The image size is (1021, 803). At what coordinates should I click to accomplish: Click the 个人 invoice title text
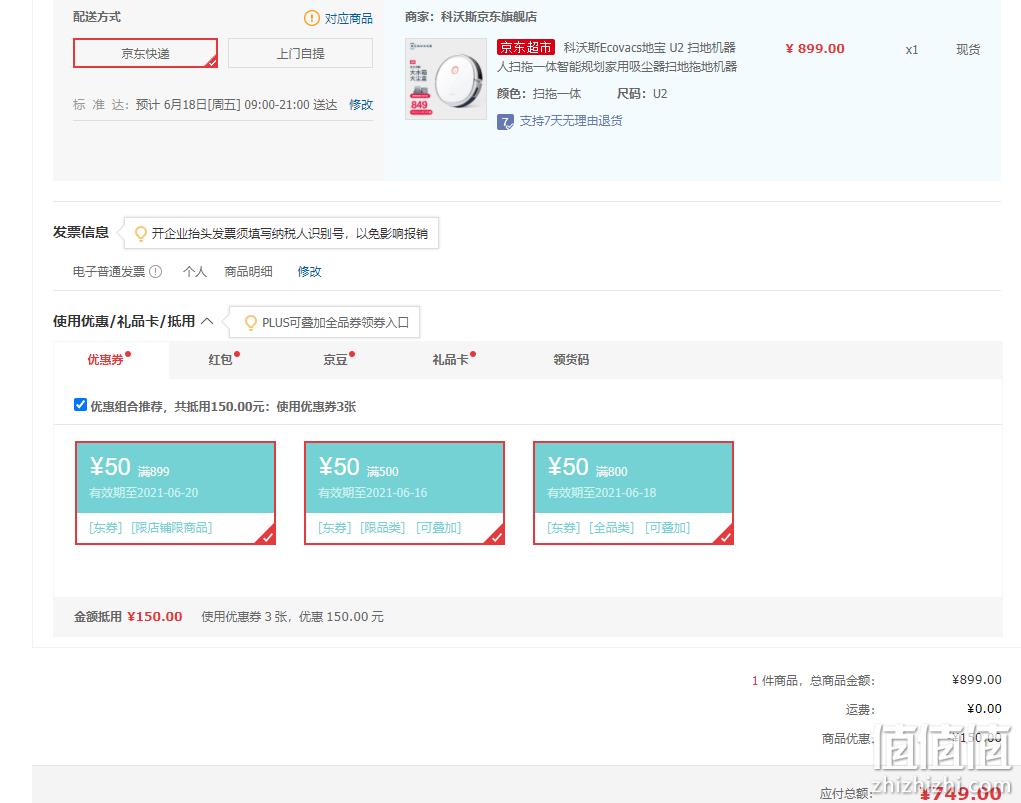coord(195,272)
